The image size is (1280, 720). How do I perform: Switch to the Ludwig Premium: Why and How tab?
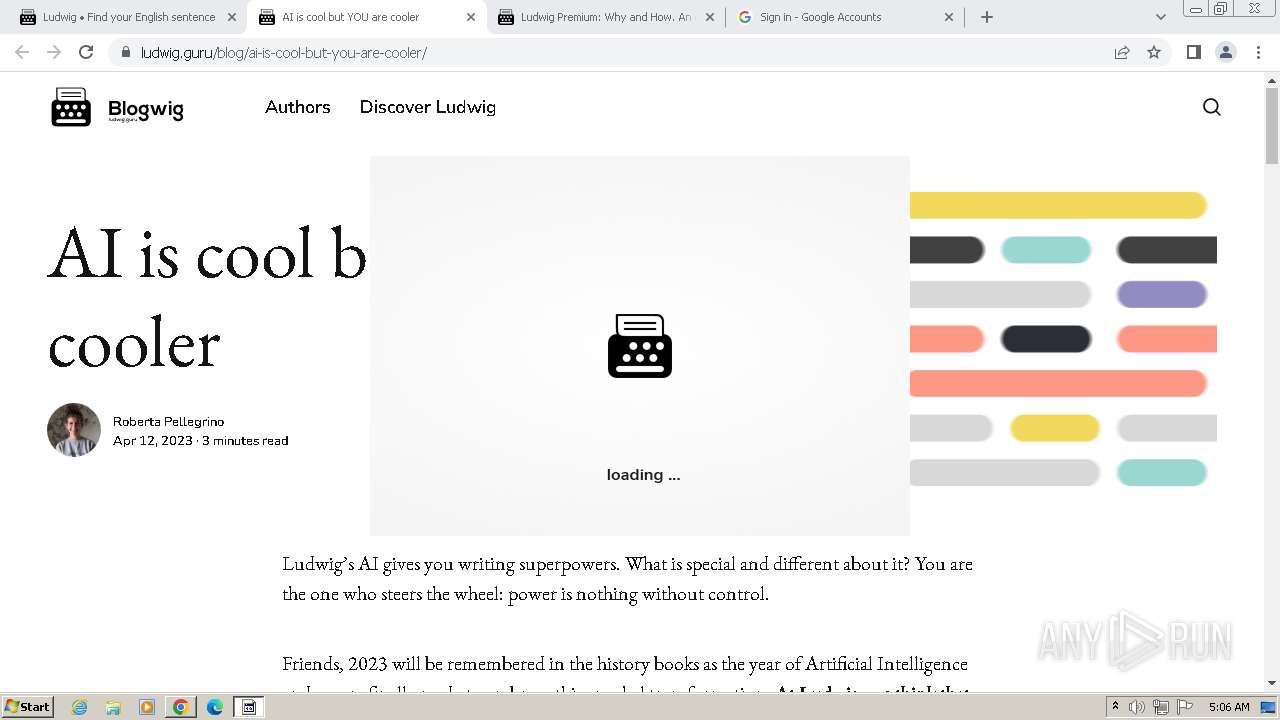pos(604,17)
